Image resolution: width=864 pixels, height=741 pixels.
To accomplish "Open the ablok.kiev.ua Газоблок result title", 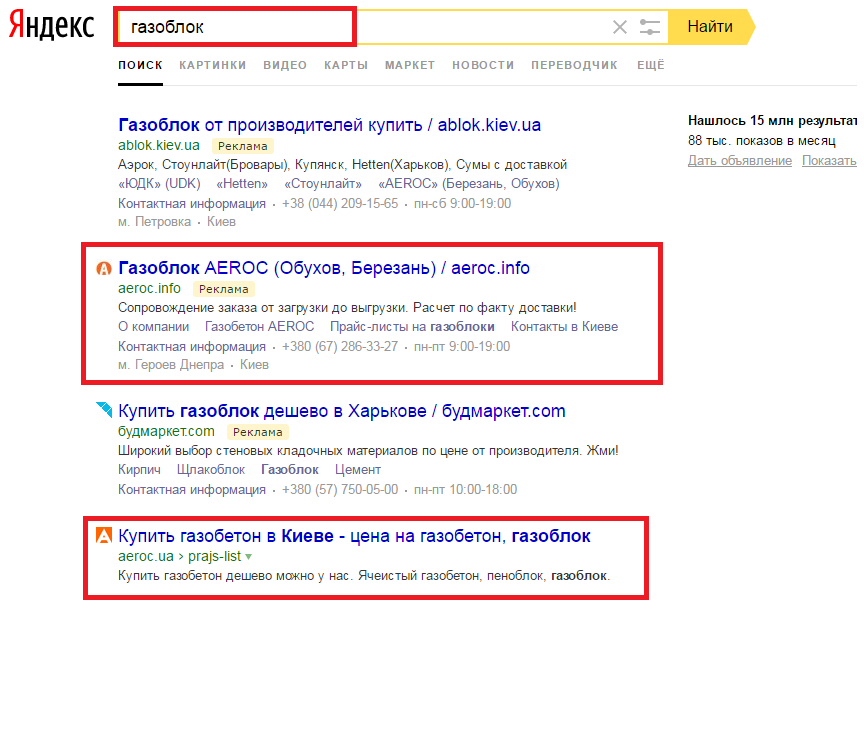I will 330,125.
